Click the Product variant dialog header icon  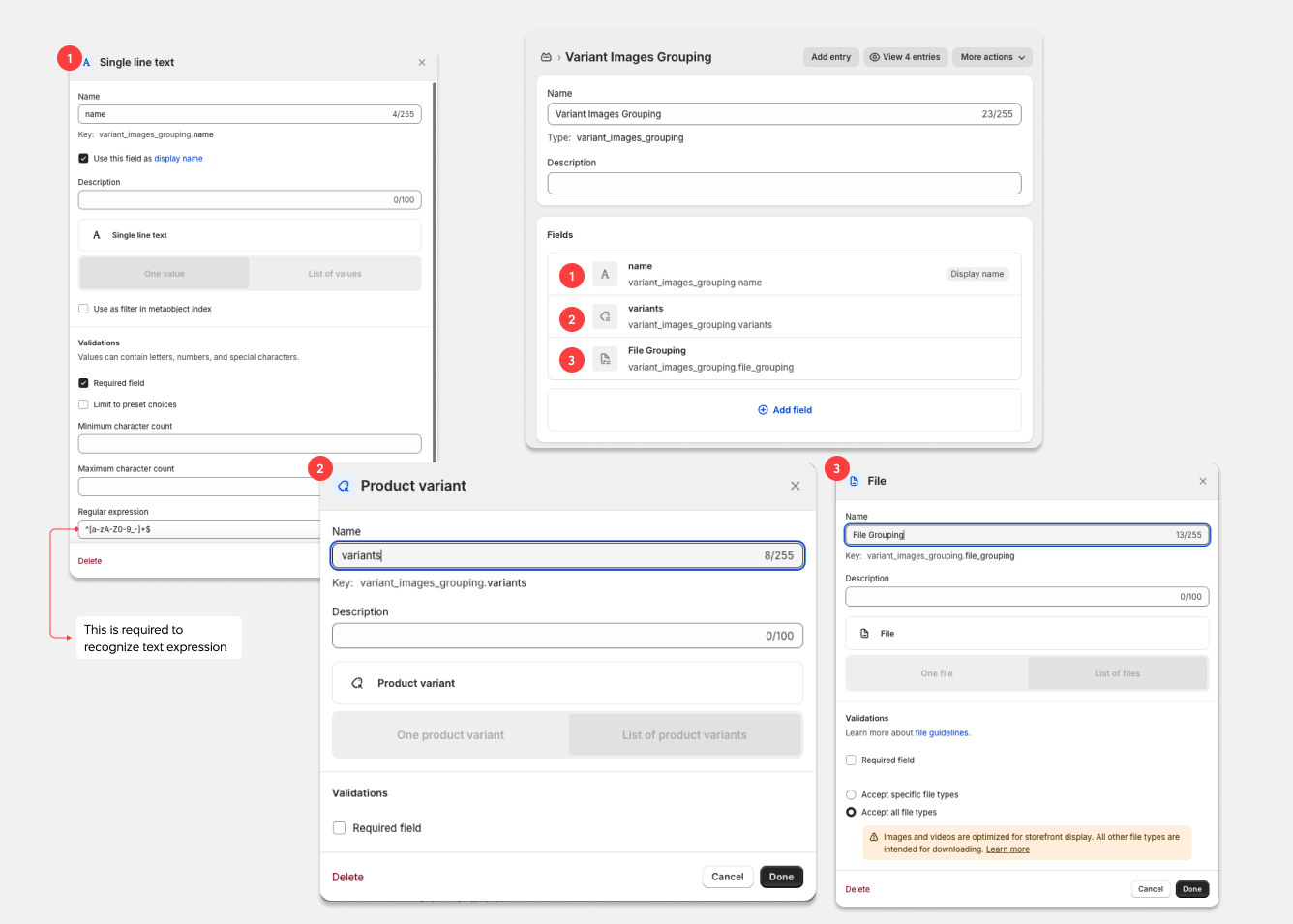click(x=344, y=486)
